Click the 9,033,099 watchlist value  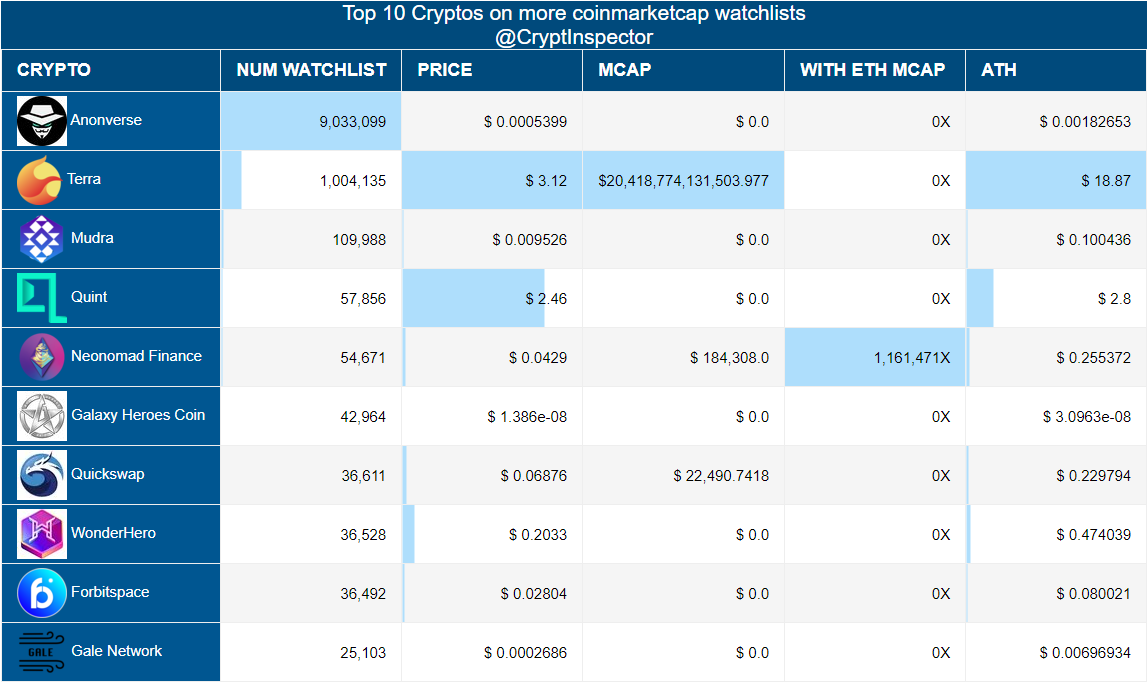tap(352, 122)
